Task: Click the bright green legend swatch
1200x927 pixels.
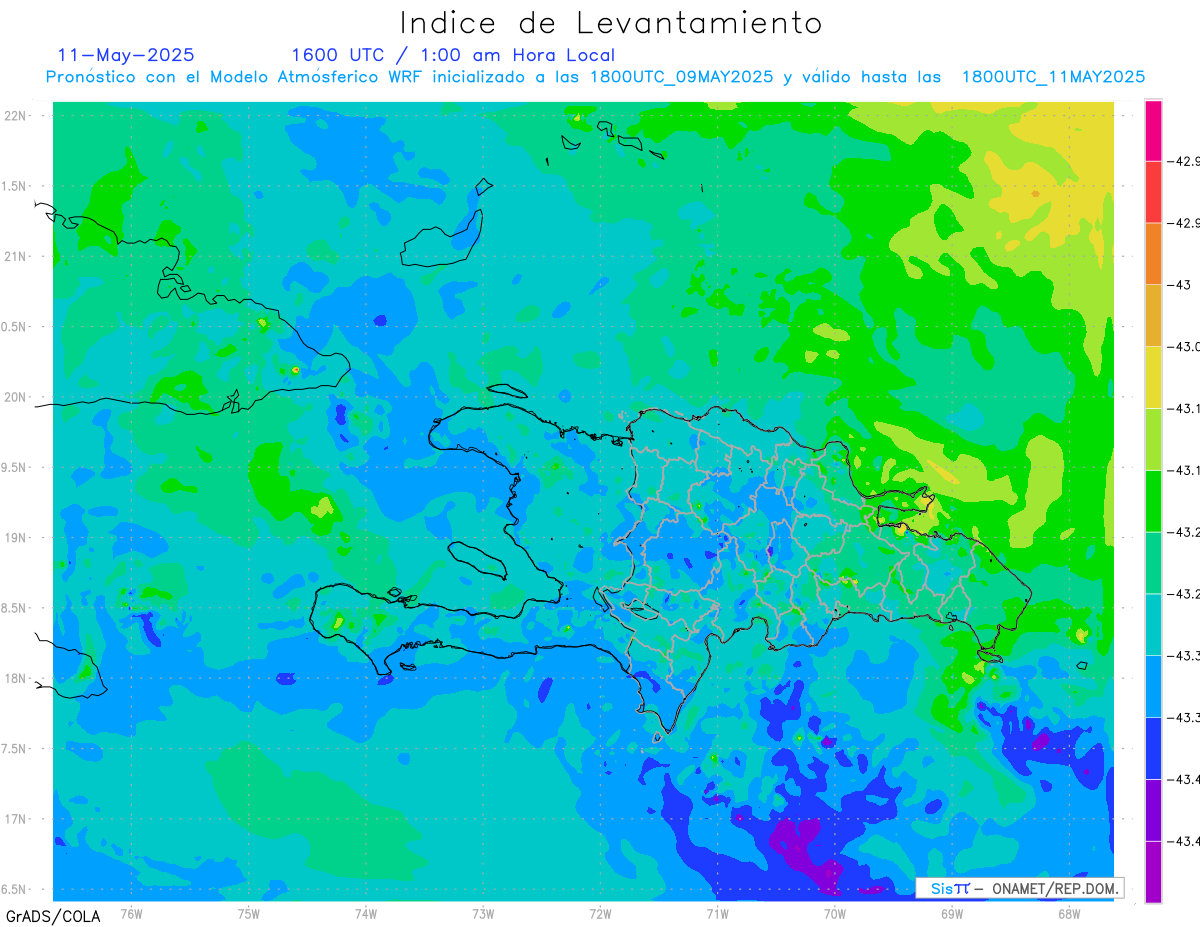Action: pos(1153,501)
